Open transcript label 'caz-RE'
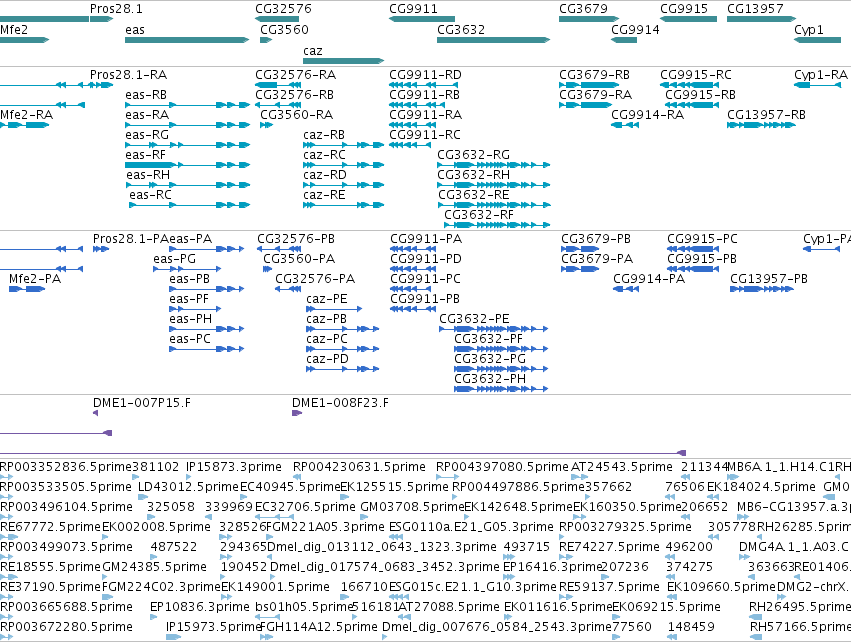The height and width of the screenshot is (642, 851). 324,194
